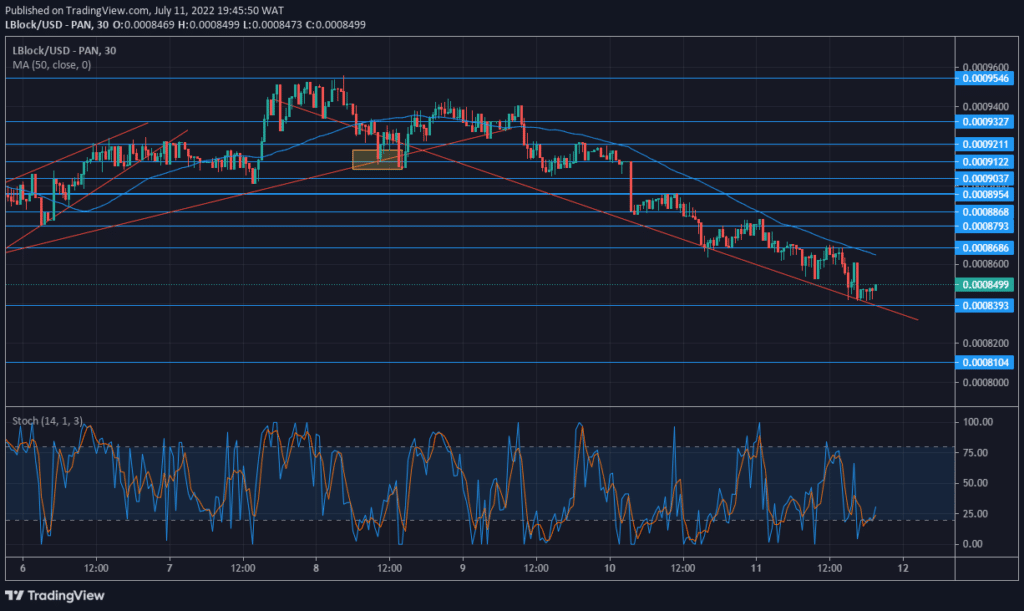
Task: Select the 0.0009037 price level label
Action: [984, 178]
